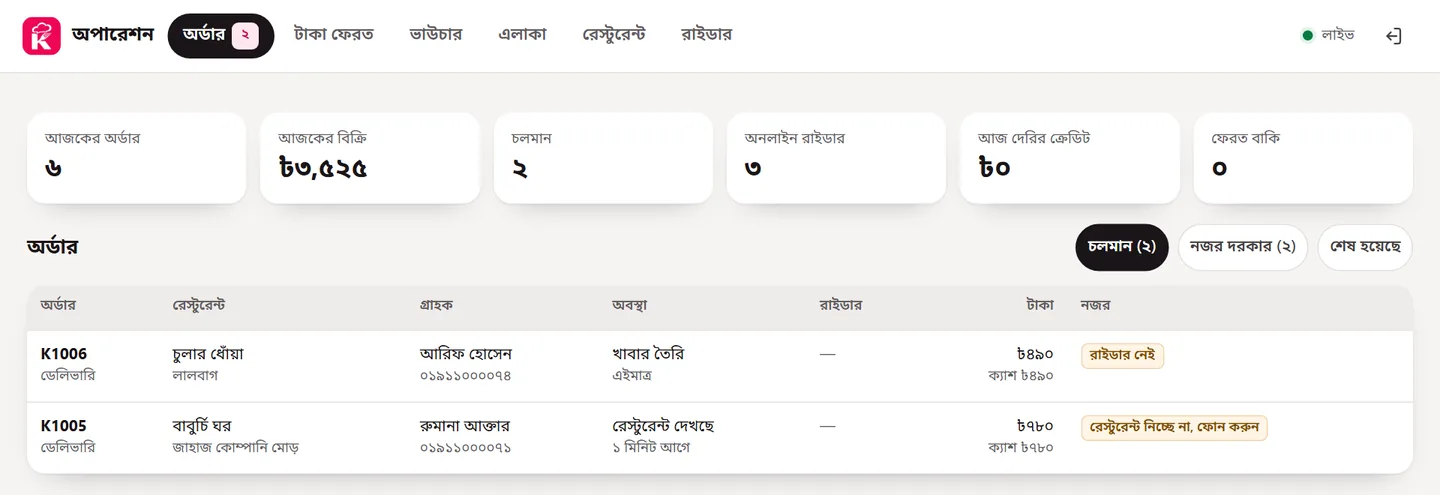
Task: Click the লালবাগ area text
Action: click(x=195, y=376)
